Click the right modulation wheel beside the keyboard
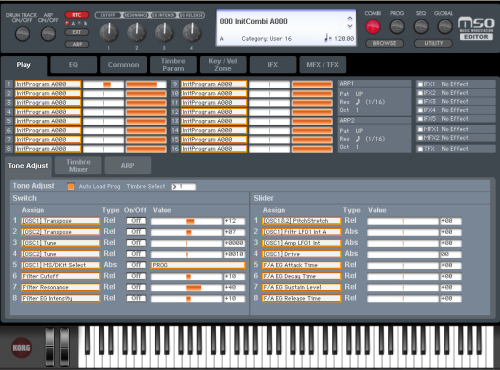Screen dimensions: 500x370 click(x=64, y=347)
